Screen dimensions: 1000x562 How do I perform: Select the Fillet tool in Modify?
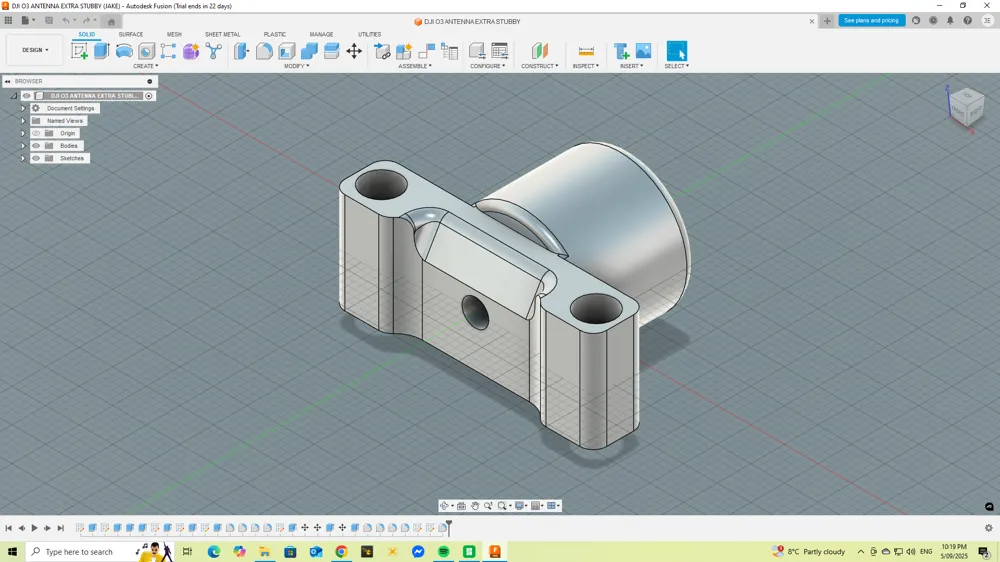tap(264, 51)
